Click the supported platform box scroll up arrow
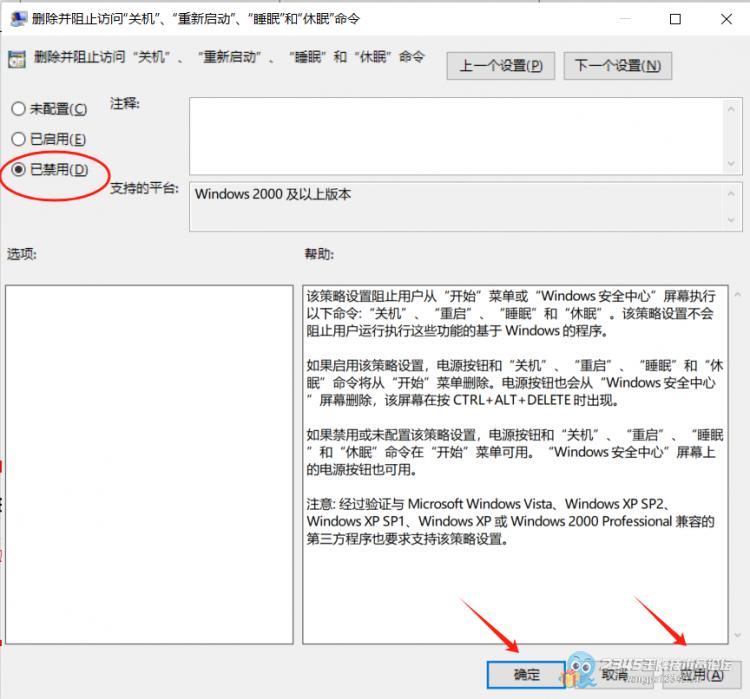This screenshot has height=699, width=750. [731, 193]
